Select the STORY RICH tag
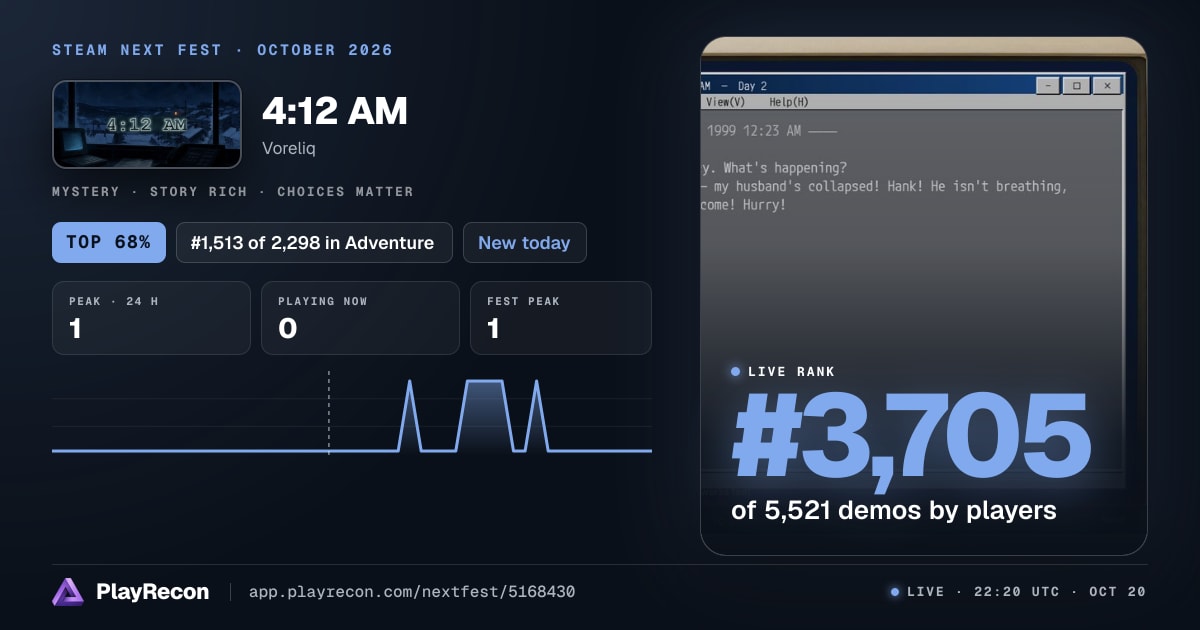 click(198, 191)
